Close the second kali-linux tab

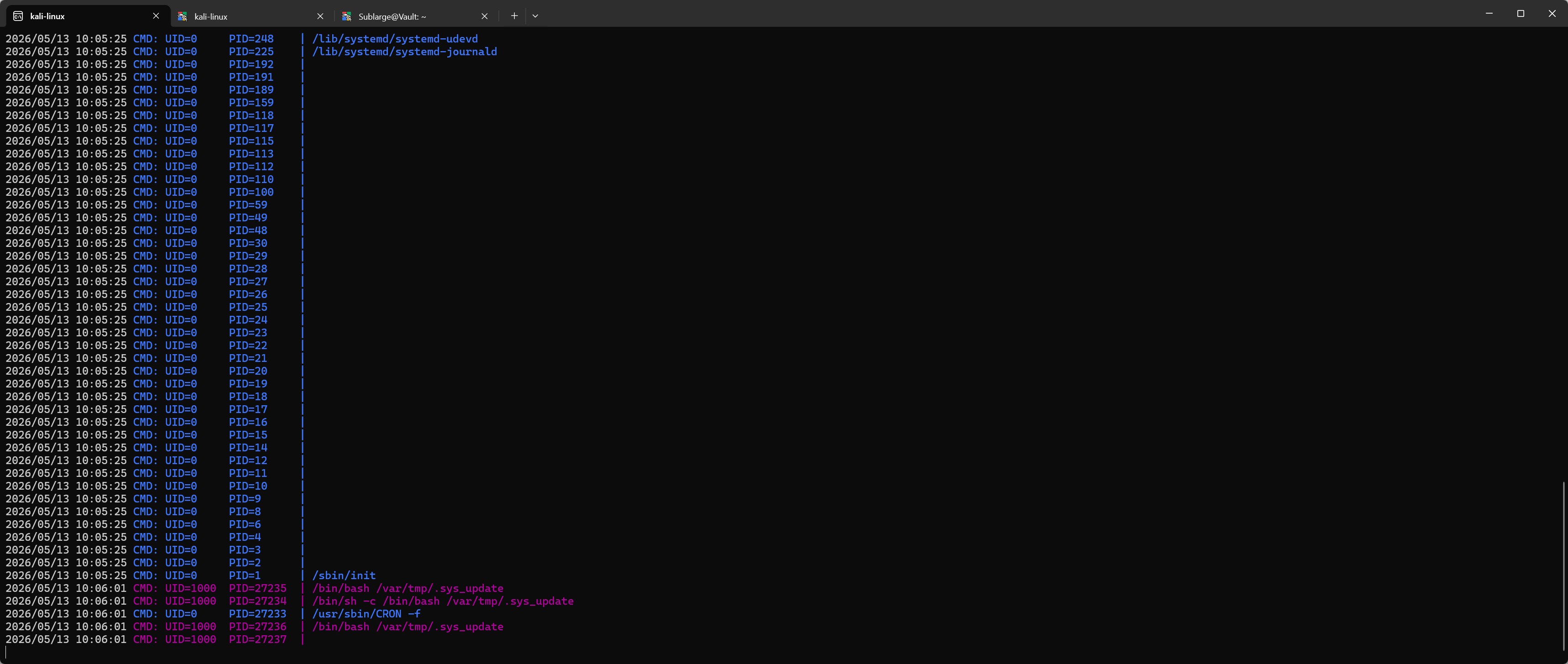point(320,16)
